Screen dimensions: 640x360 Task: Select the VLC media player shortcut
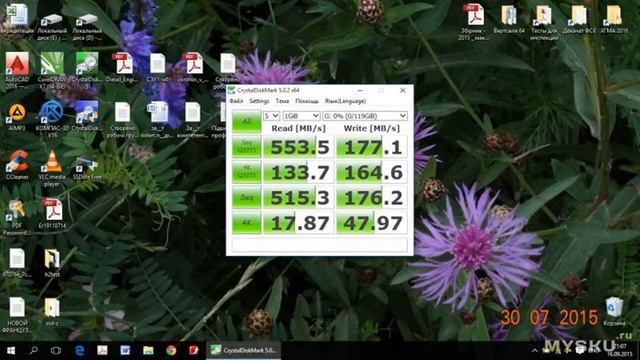pyautogui.click(x=52, y=168)
